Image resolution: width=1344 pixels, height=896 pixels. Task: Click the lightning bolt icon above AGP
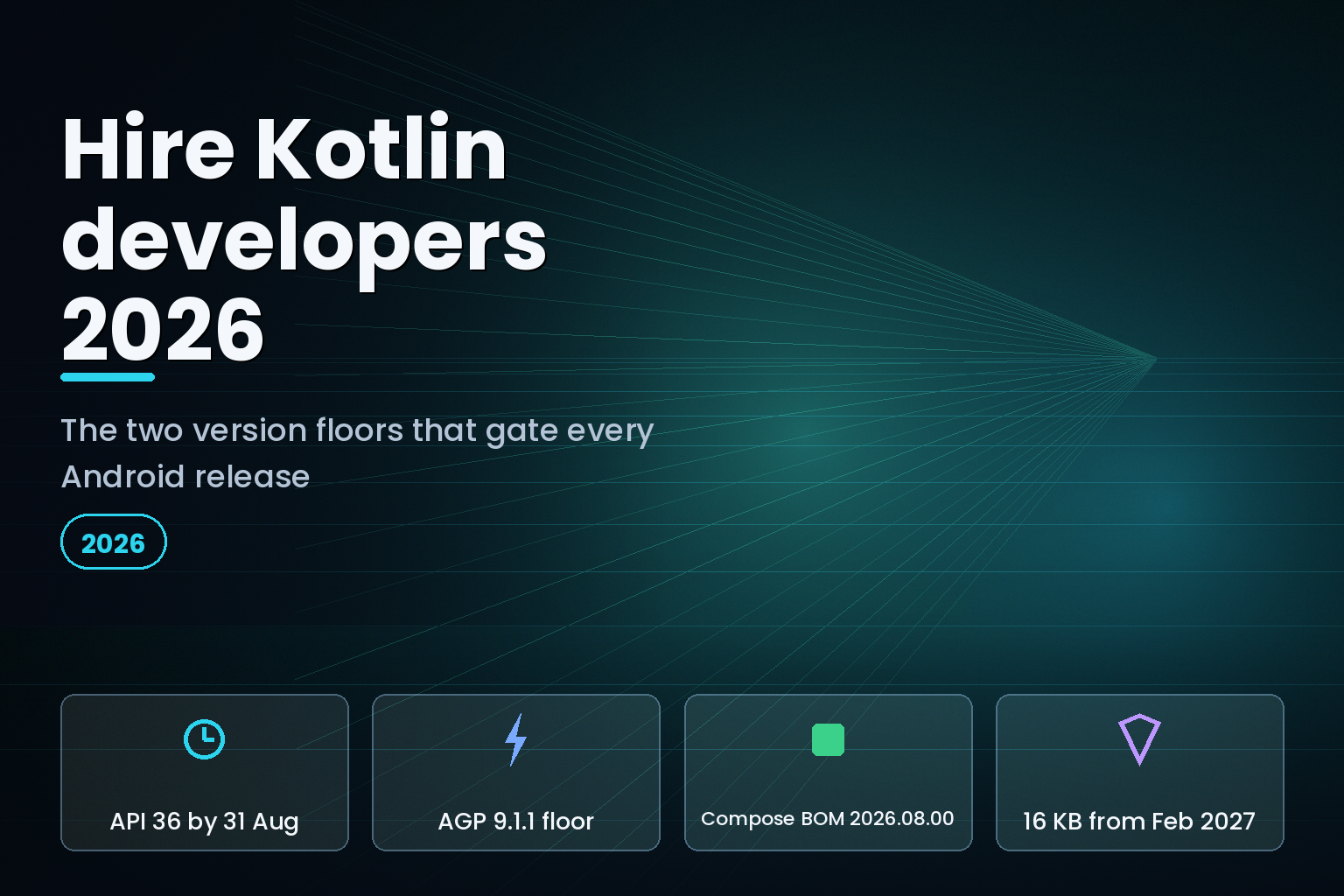(x=516, y=739)
